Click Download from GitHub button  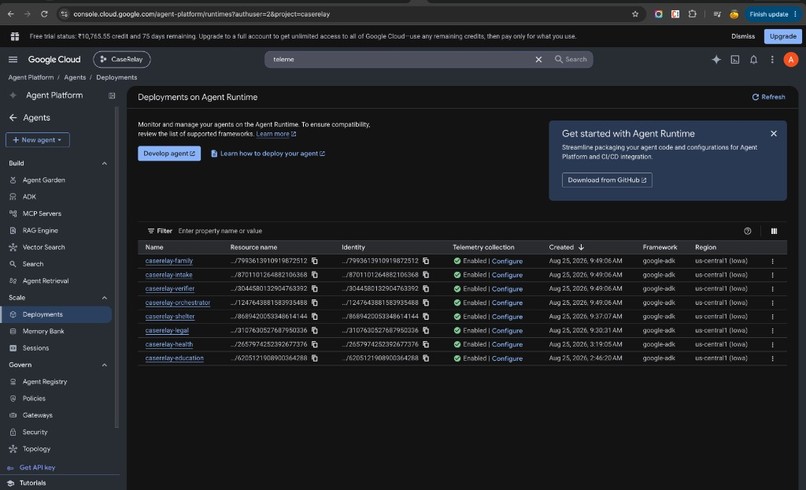607,180
